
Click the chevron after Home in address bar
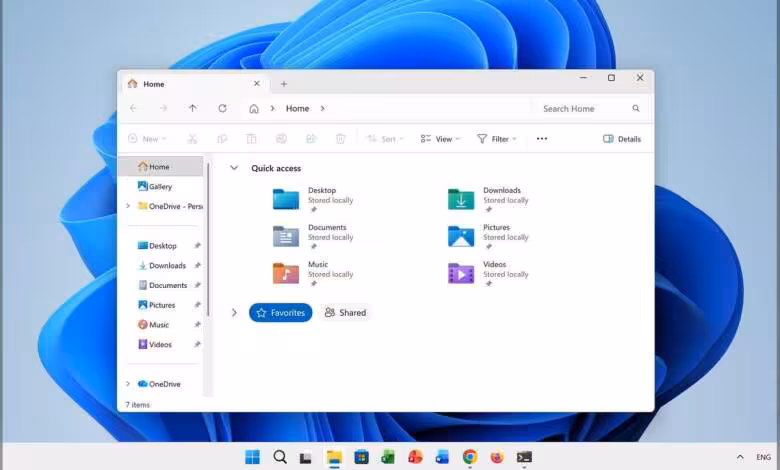click(322, 108)
